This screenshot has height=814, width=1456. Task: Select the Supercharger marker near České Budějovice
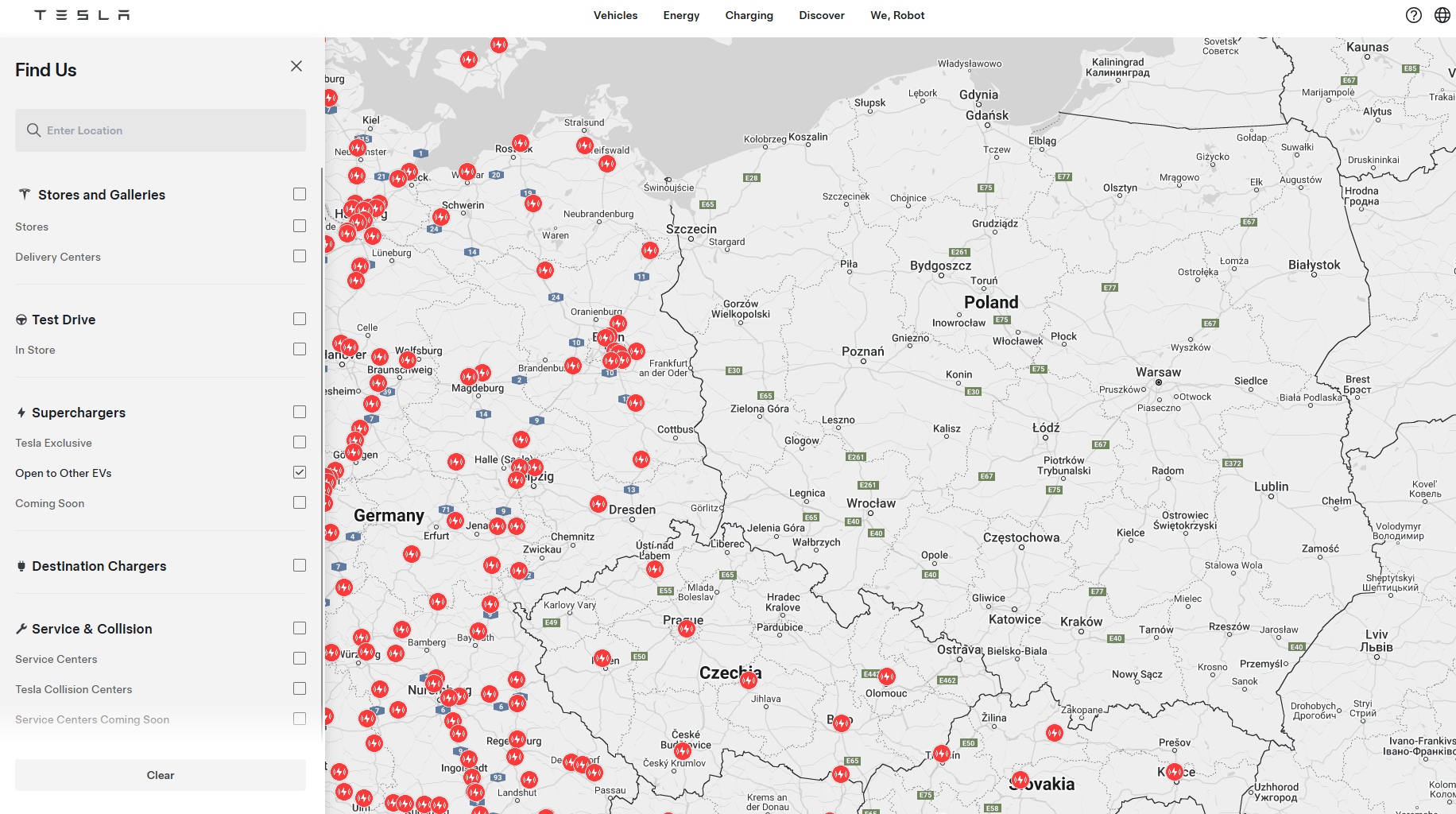click(x=683, y=750)
